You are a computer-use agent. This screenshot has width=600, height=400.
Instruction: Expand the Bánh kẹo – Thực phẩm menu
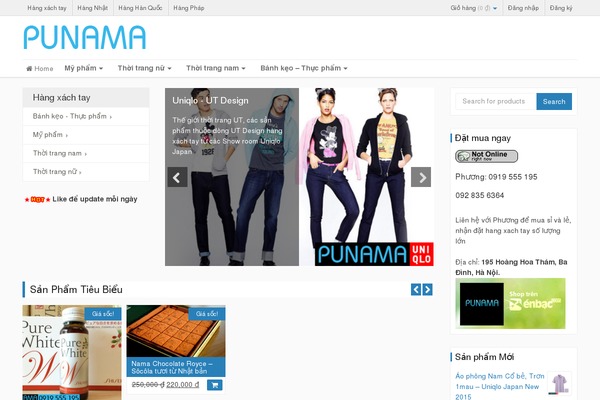point(304,68)
